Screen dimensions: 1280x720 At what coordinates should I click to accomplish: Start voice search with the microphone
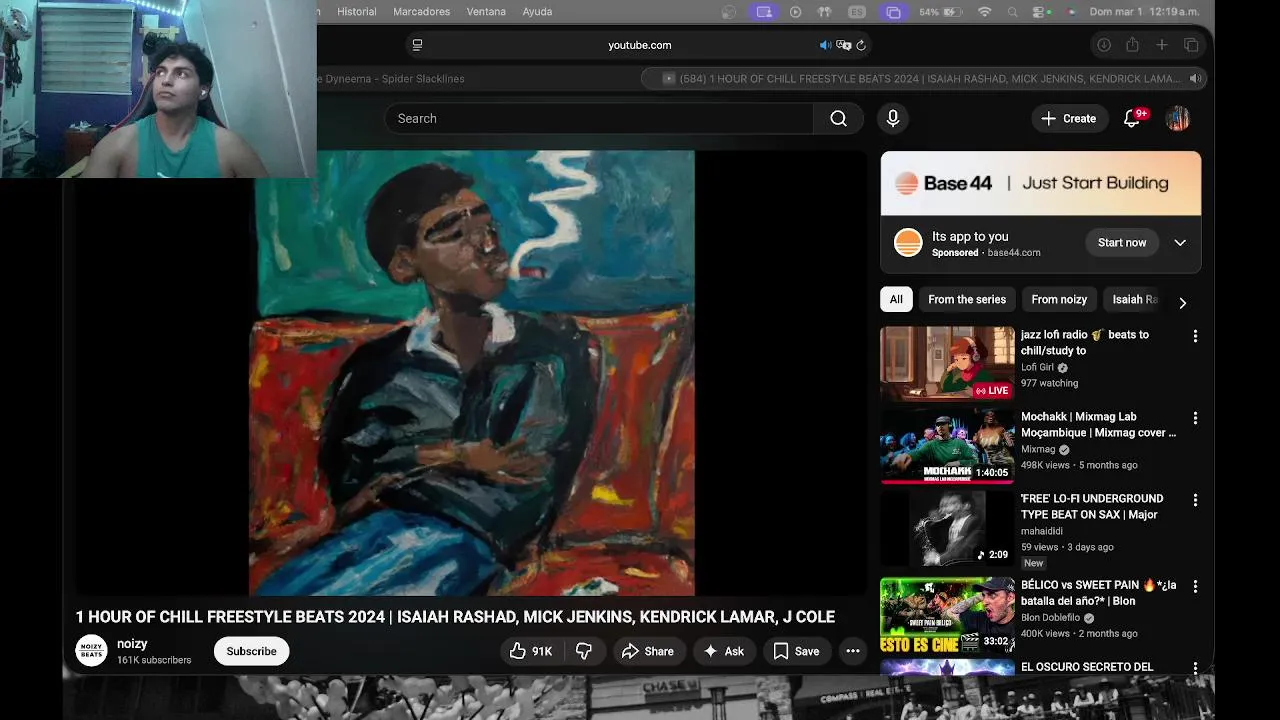(x=893, y=118)
